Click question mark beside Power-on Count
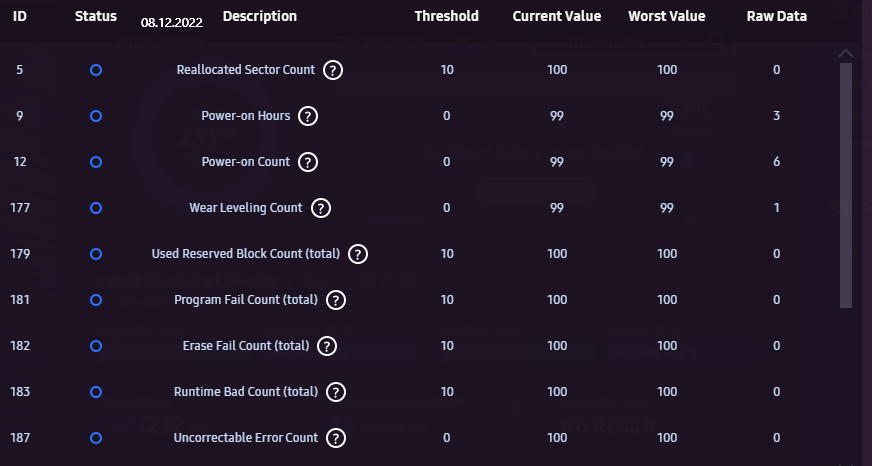 click(x=309, y=162)
